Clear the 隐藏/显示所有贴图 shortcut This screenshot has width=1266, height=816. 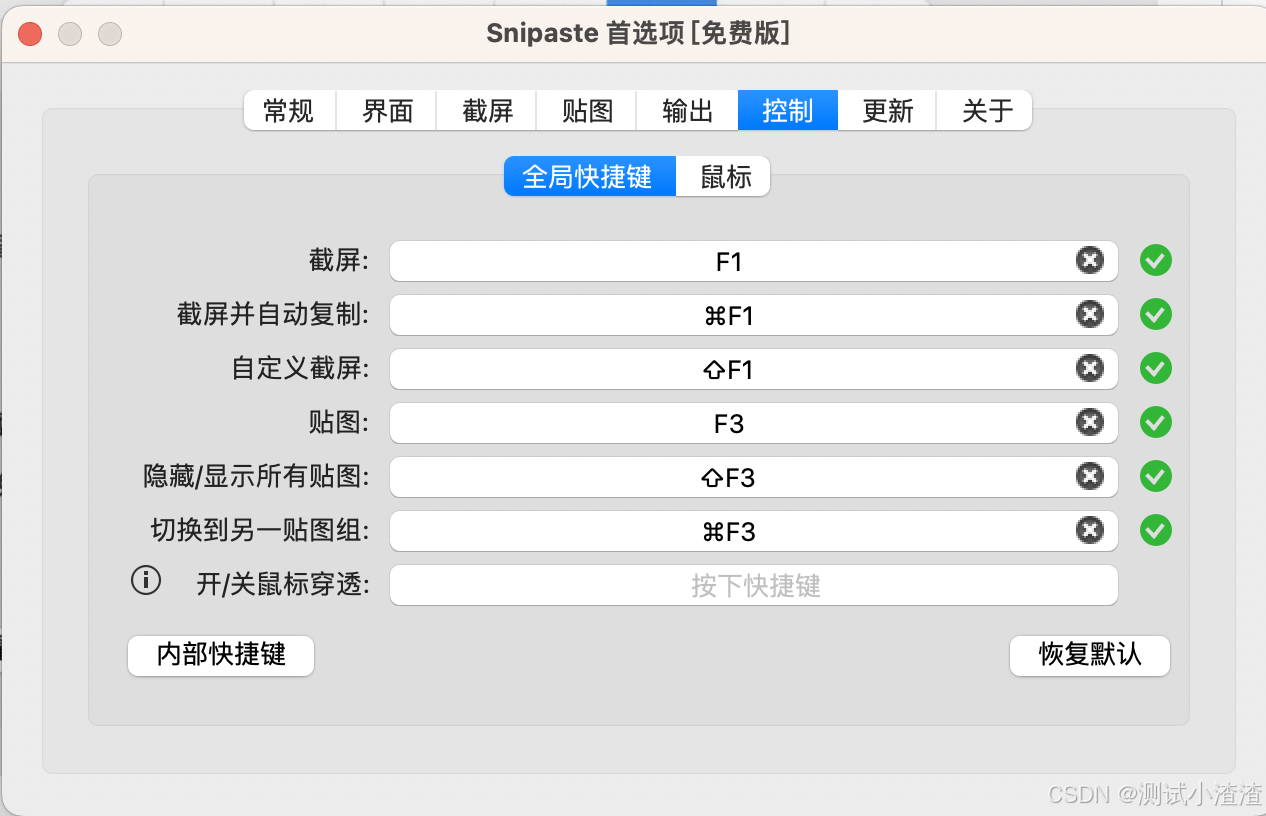[x=1089, y=477]
